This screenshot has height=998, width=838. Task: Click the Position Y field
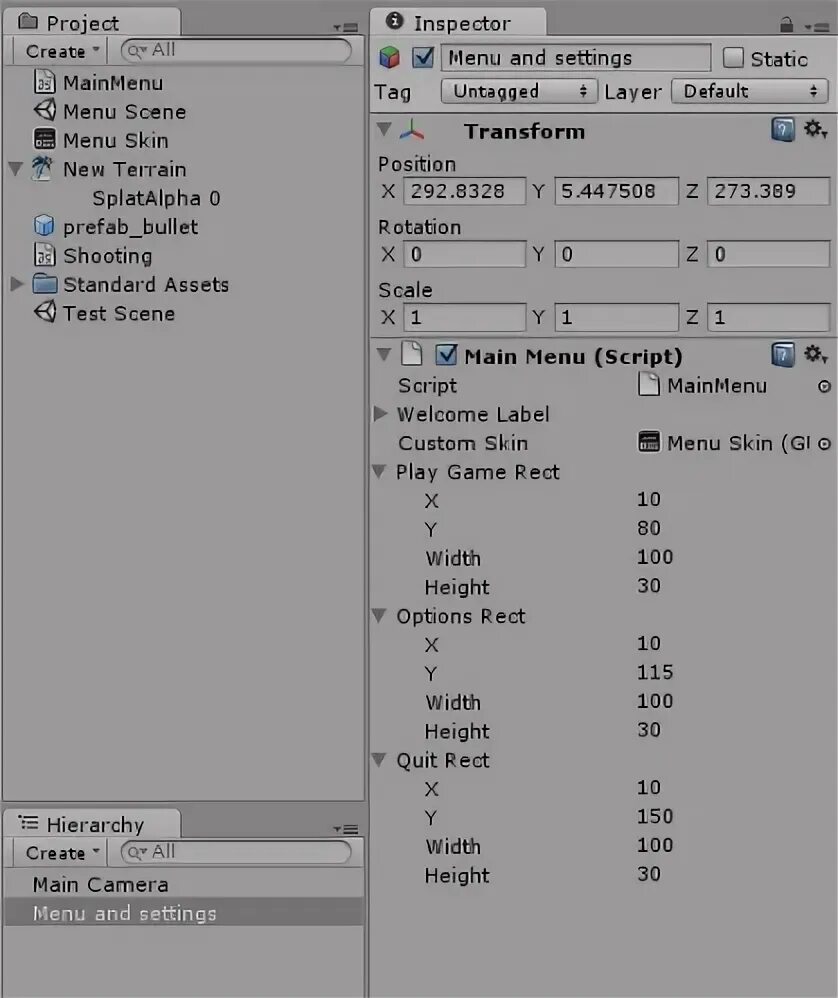point(617,191)
